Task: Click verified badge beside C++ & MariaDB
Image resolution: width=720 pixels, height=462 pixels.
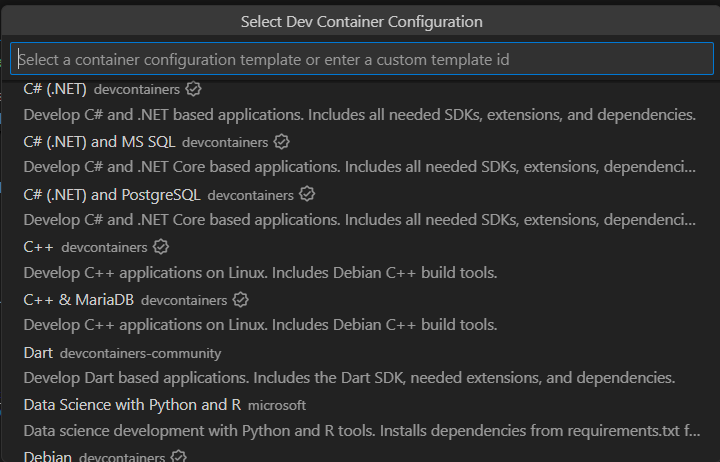Action: point(241,299)
